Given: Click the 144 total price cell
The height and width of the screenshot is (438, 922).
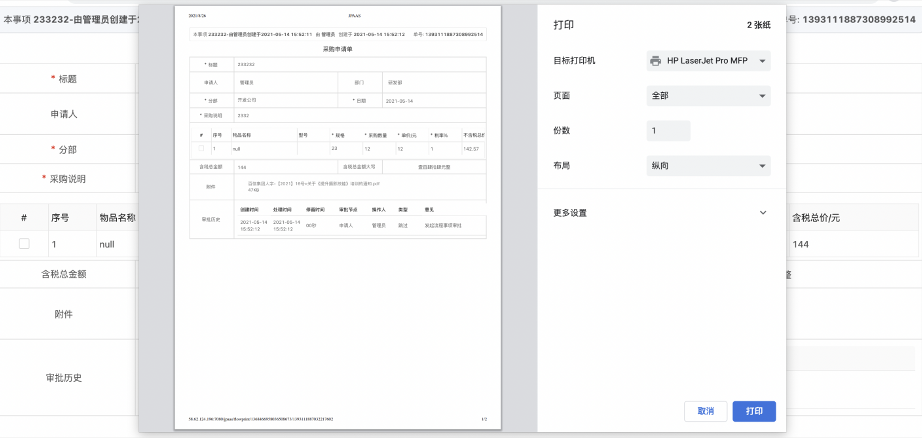Looking at the screenshot, I should tap(800, 244).
